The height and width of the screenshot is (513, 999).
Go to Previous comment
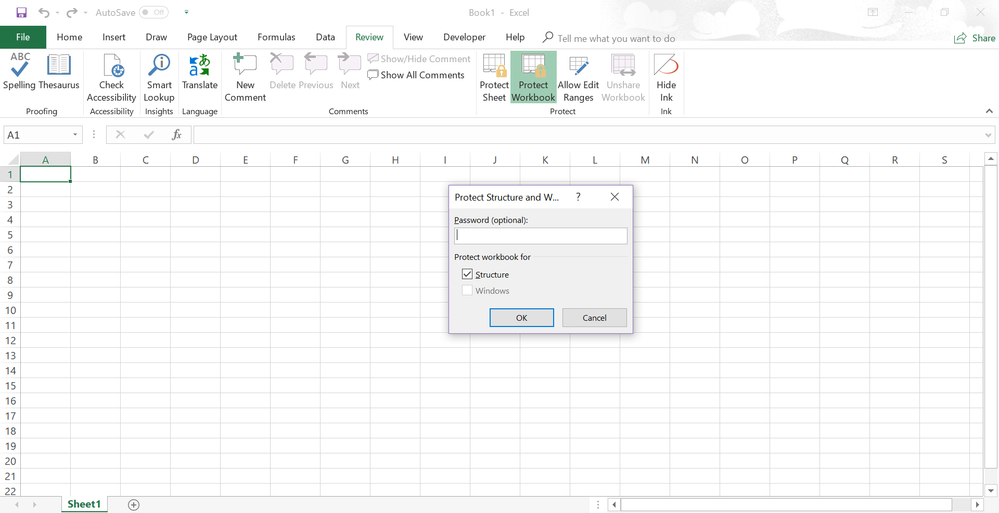pyautogui.click(x=316, y=72)
